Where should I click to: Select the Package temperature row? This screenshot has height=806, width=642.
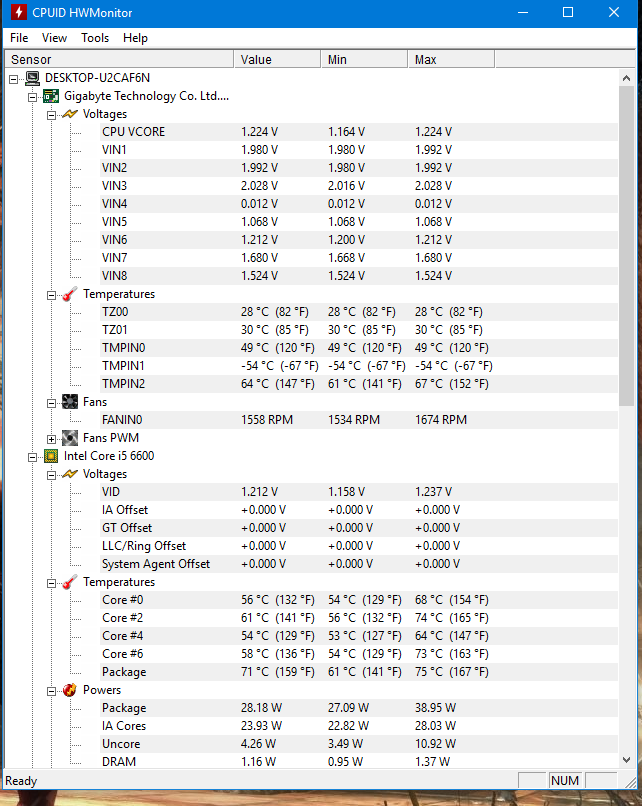point(359,672)
